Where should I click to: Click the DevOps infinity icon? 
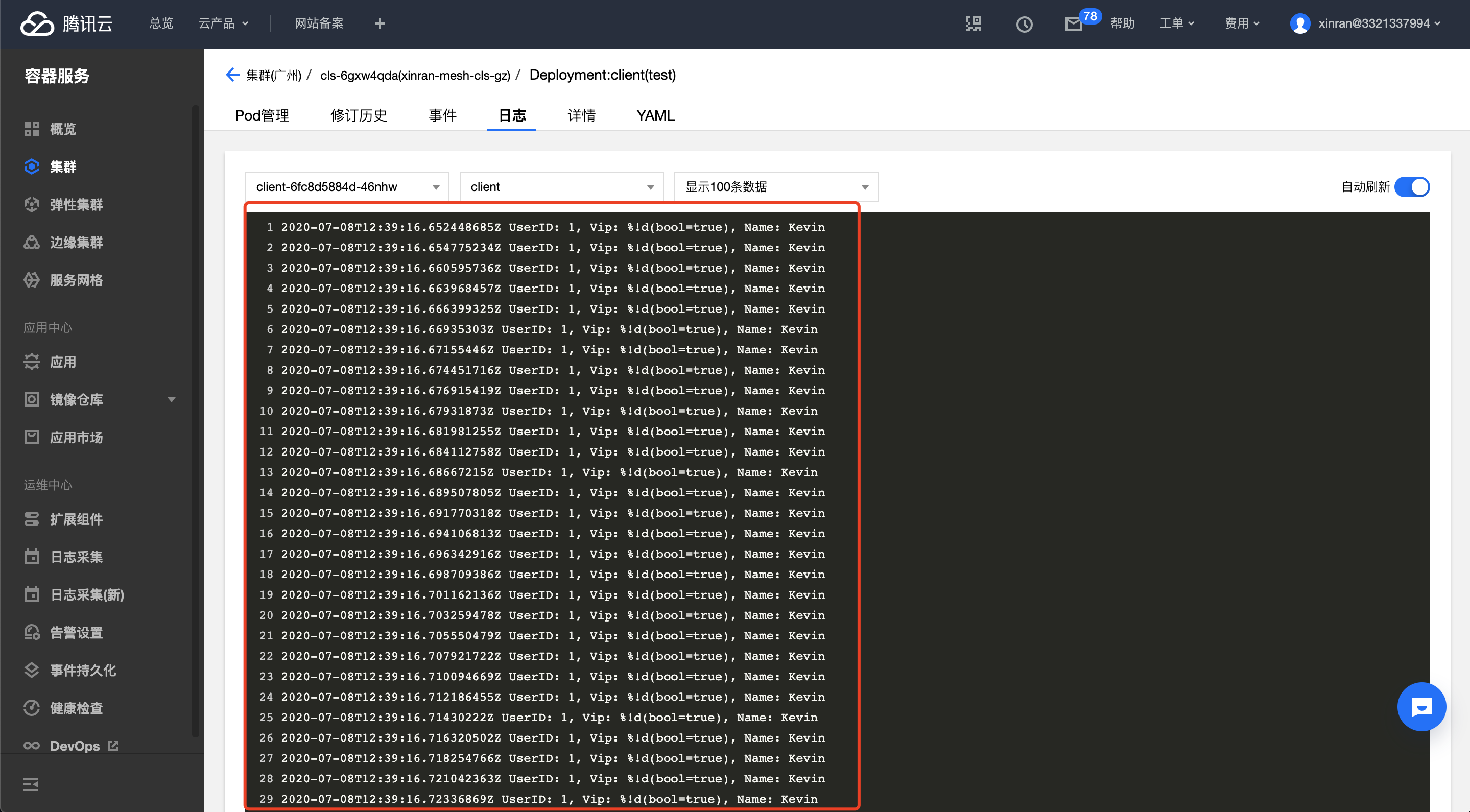(31, 746)
